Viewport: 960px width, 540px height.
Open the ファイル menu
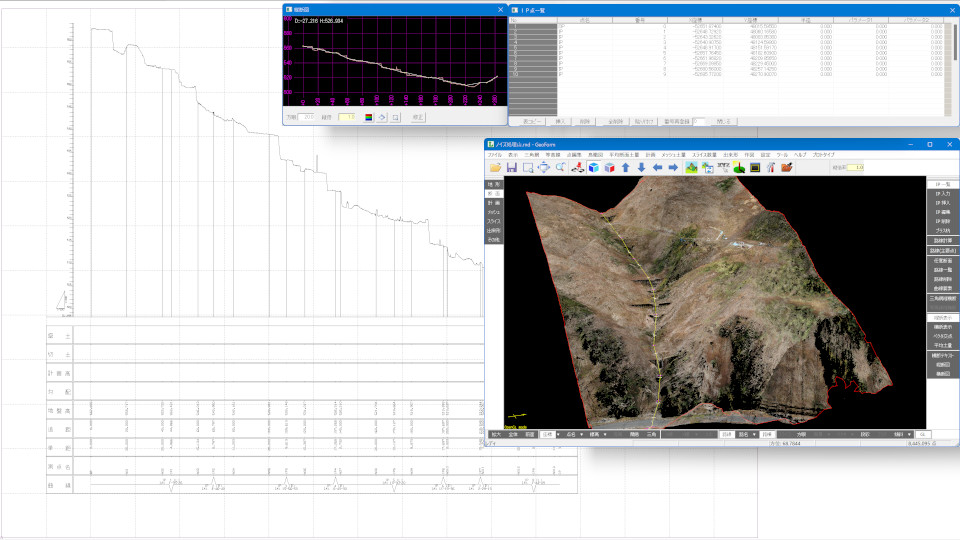(x=495, y=155)
